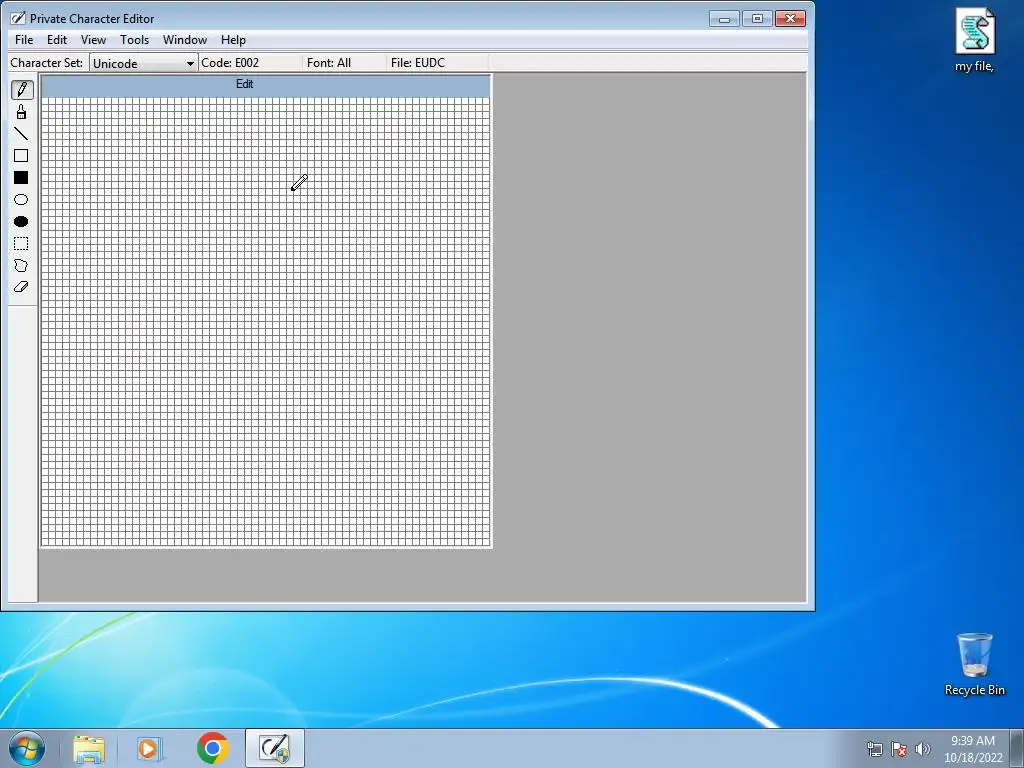Launch Google Chrome from taskbar
This screenshot has height=768, width=1024.
click(x=213, y=748)
